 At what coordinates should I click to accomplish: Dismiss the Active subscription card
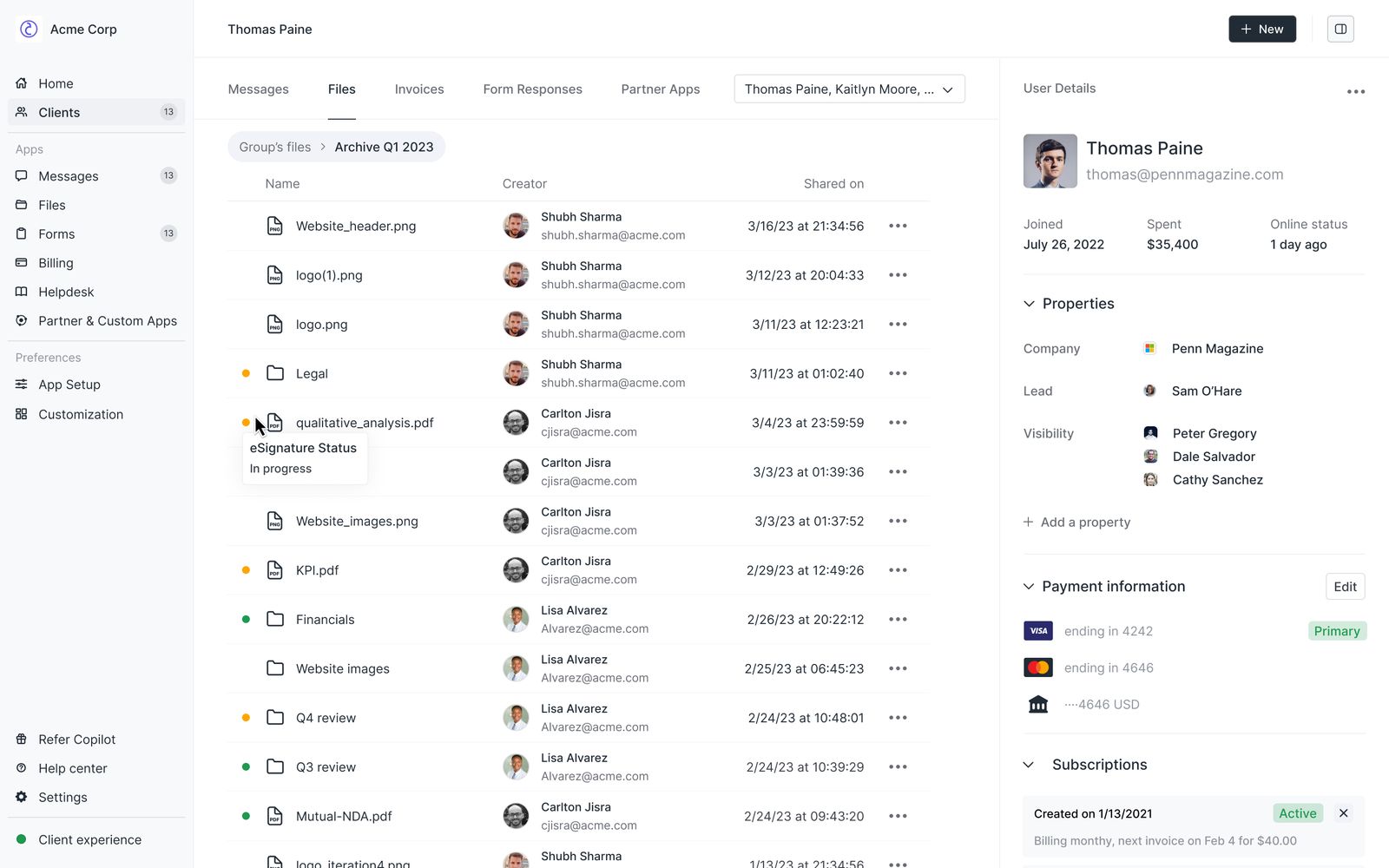click(1343, 813)
